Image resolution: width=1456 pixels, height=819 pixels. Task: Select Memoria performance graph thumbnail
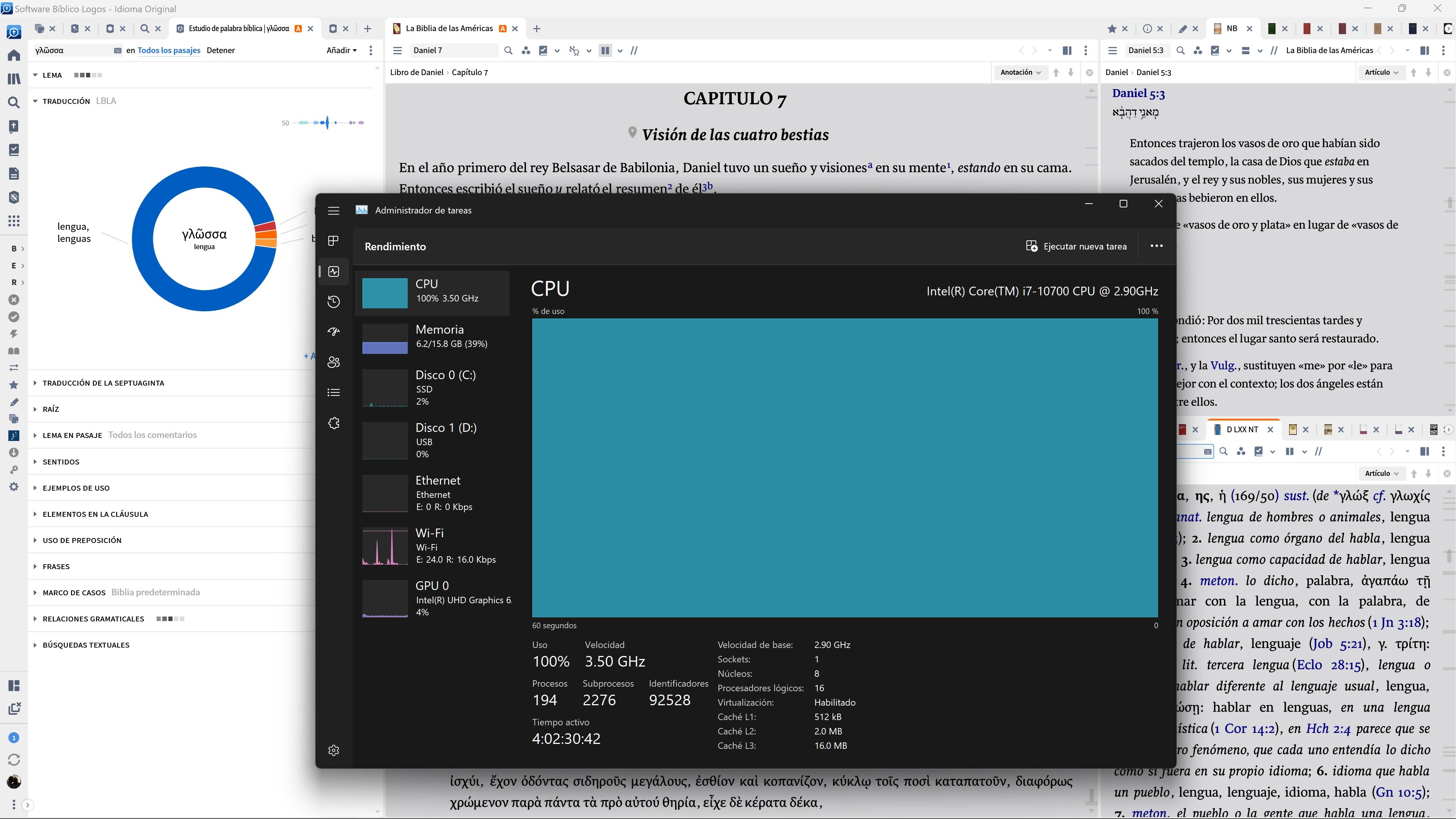(x=384, y=338)
